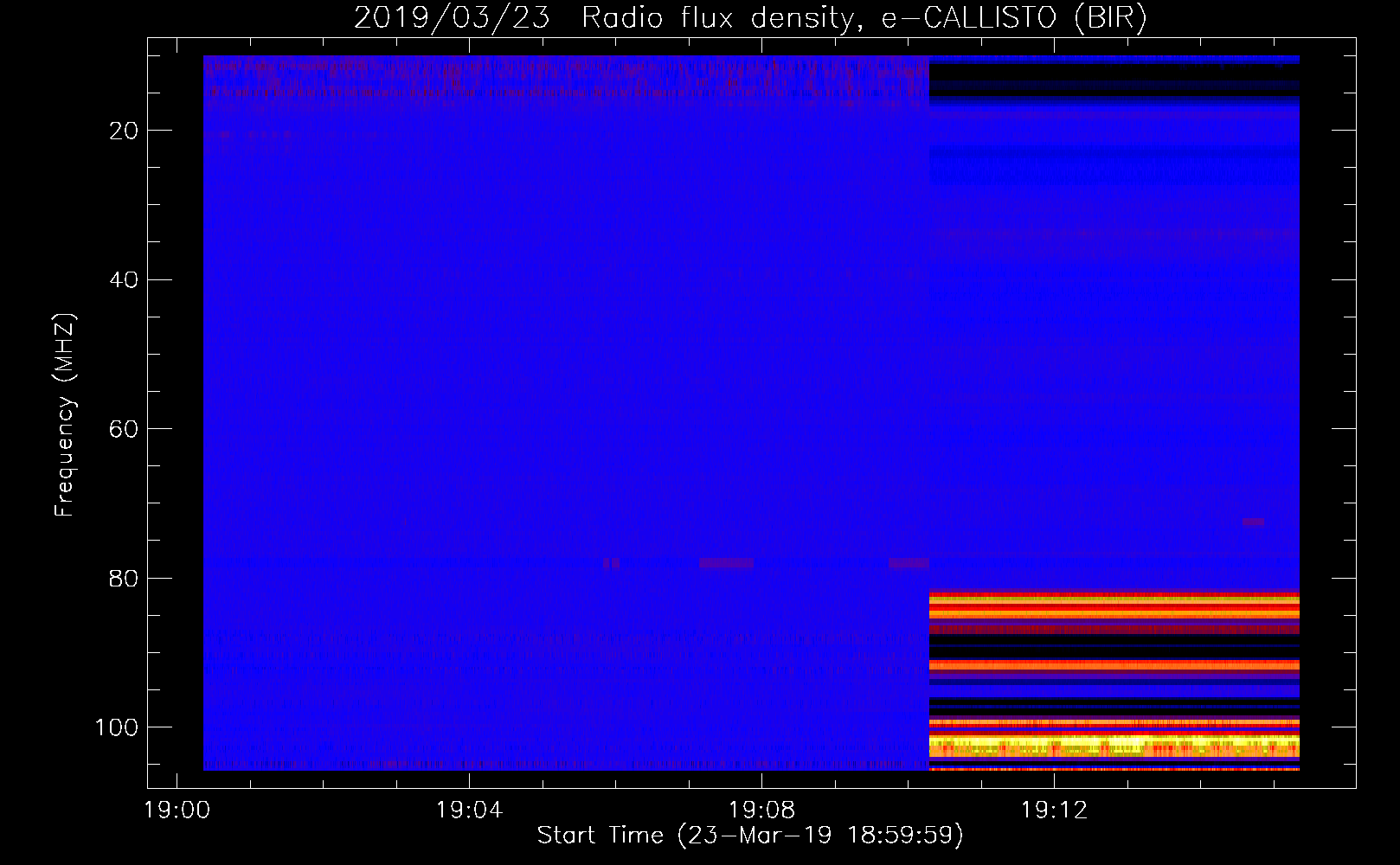This screenshot has height=865, width=1400.
Task: Click the '40' frequency tick label
Action: pyautogui.click(x=125, y=280)
